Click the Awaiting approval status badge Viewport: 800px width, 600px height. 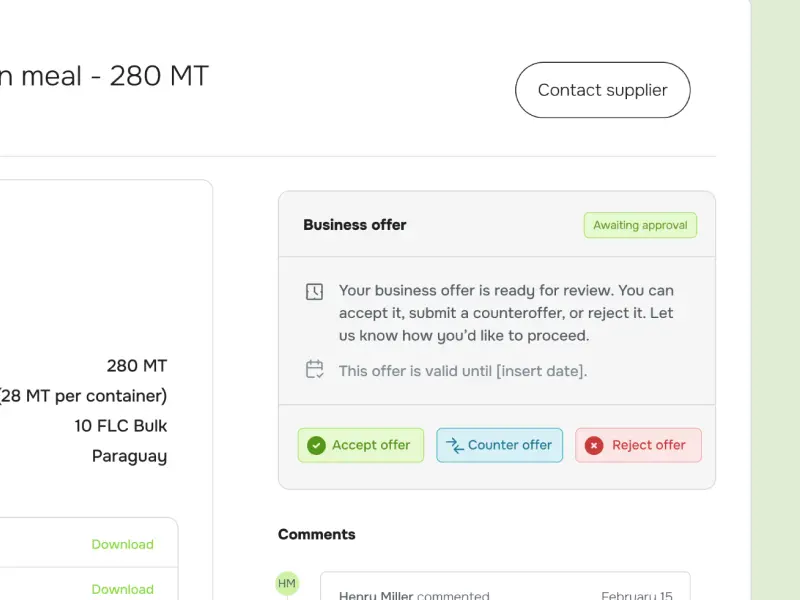coord(640,225)
